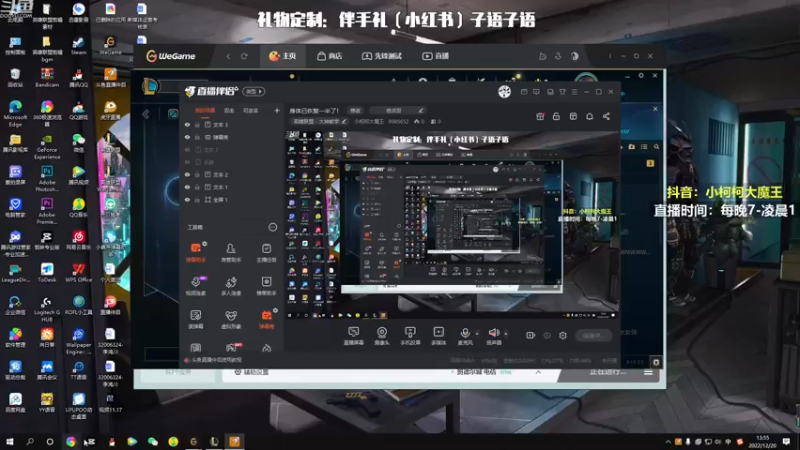Toggle the preview eye icon near settings gear
Image resolution: width=800 pixels, height=450 pixels.
(x=547, y=335)
